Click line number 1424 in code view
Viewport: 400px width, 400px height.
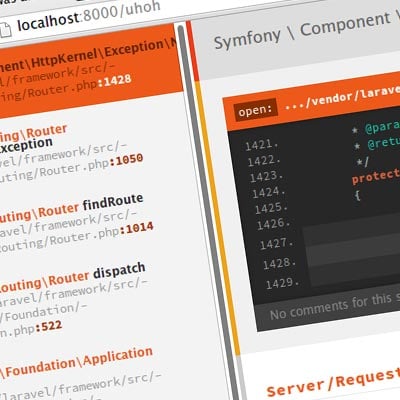[269, 192]
